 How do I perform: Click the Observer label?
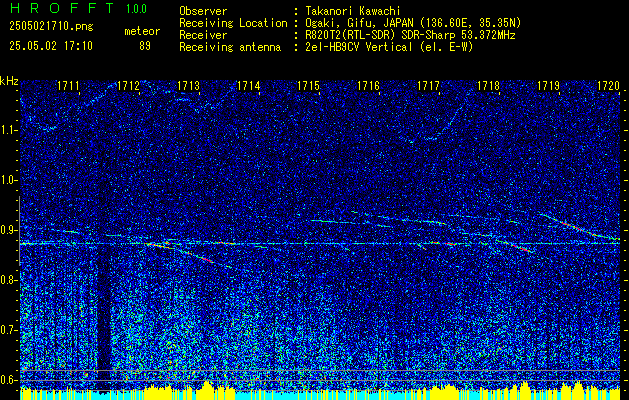[x=203, y=11]
